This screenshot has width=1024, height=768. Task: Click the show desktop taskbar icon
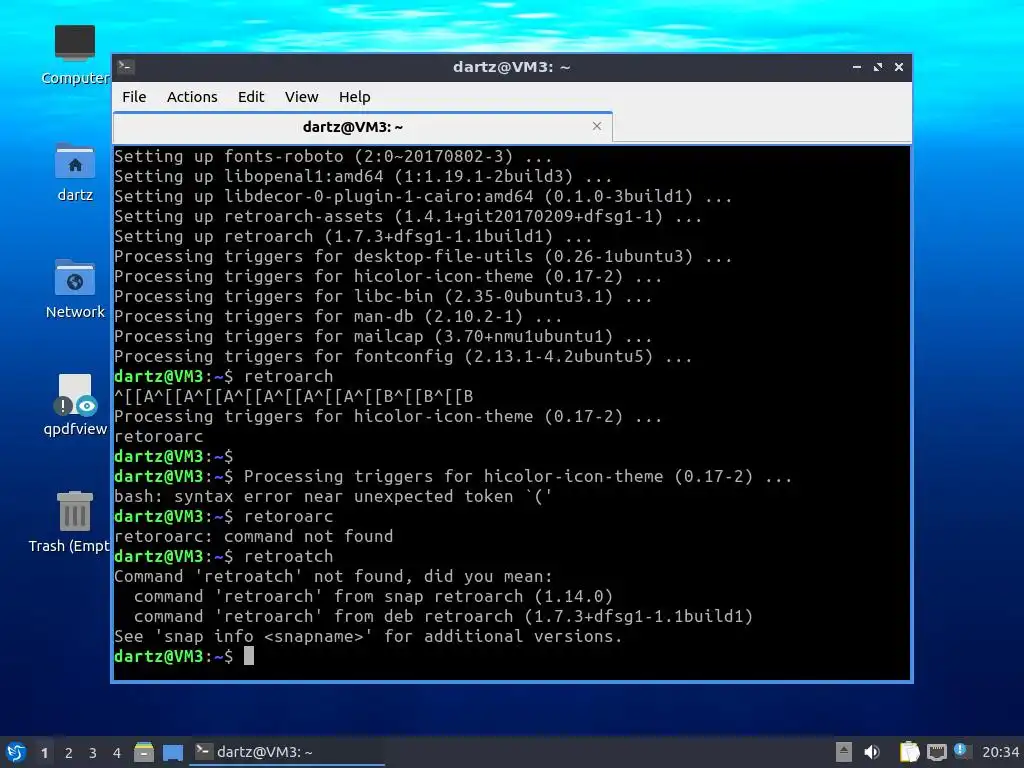pos(172,752)
